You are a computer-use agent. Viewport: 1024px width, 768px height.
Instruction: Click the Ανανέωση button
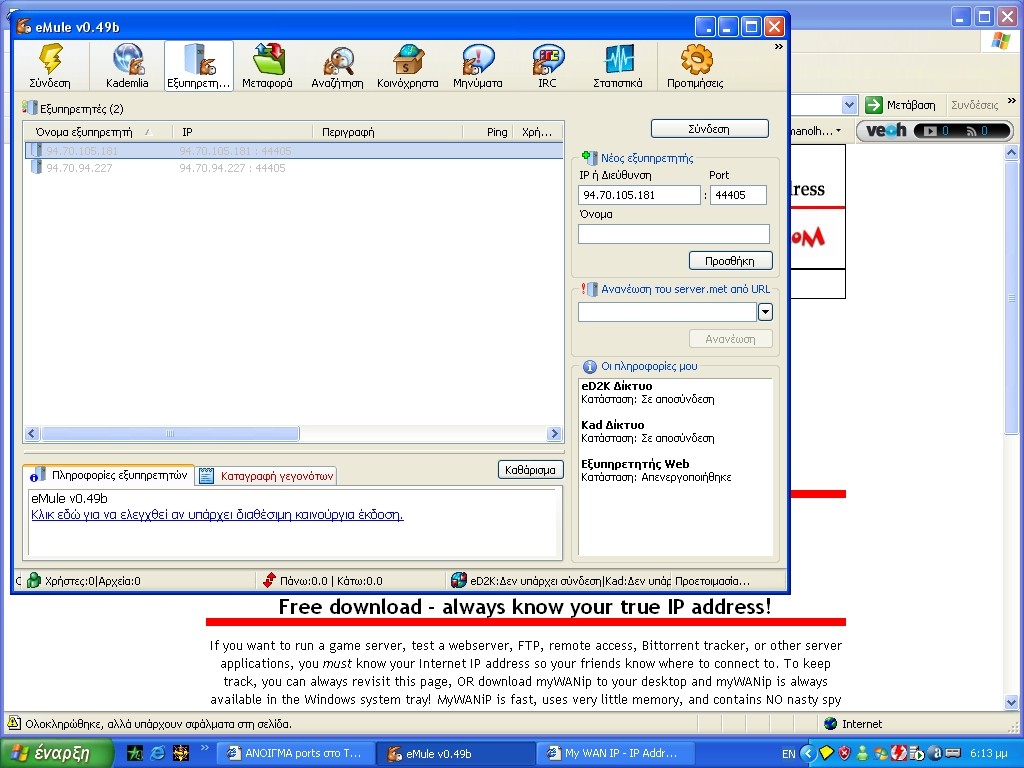click(730, 339)
